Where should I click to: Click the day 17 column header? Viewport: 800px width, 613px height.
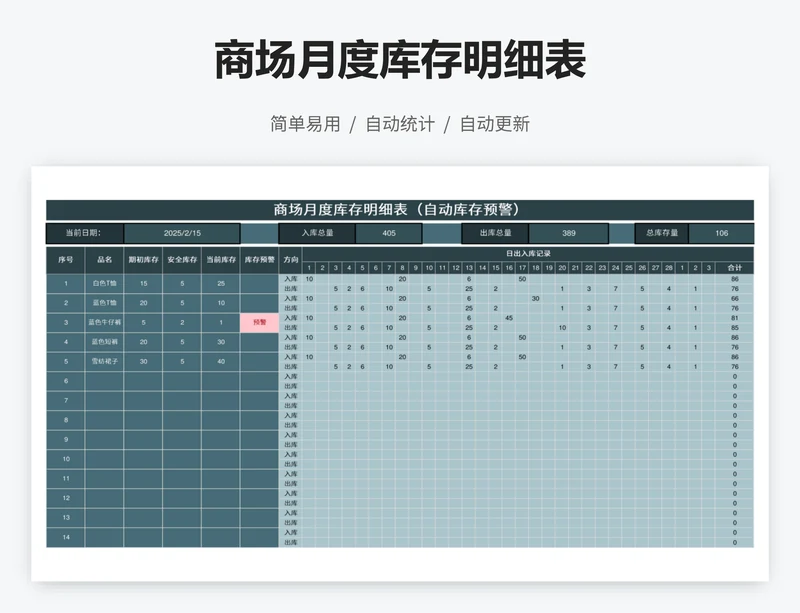pyautogui.click(x=522, y=268)
